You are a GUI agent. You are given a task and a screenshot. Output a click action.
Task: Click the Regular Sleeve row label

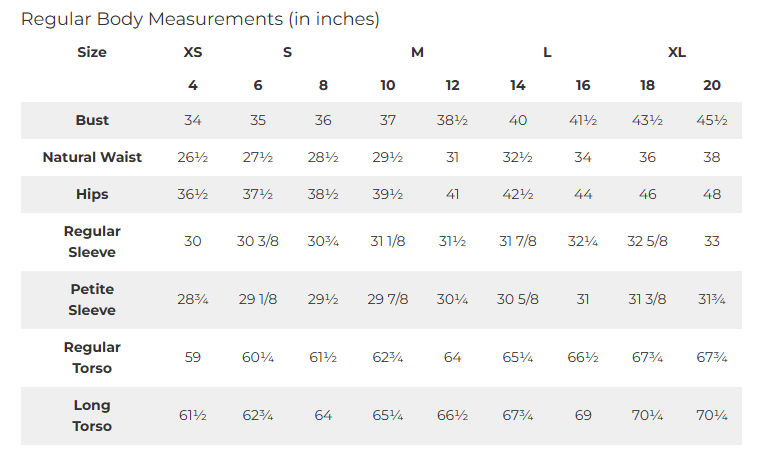point(92,241)
